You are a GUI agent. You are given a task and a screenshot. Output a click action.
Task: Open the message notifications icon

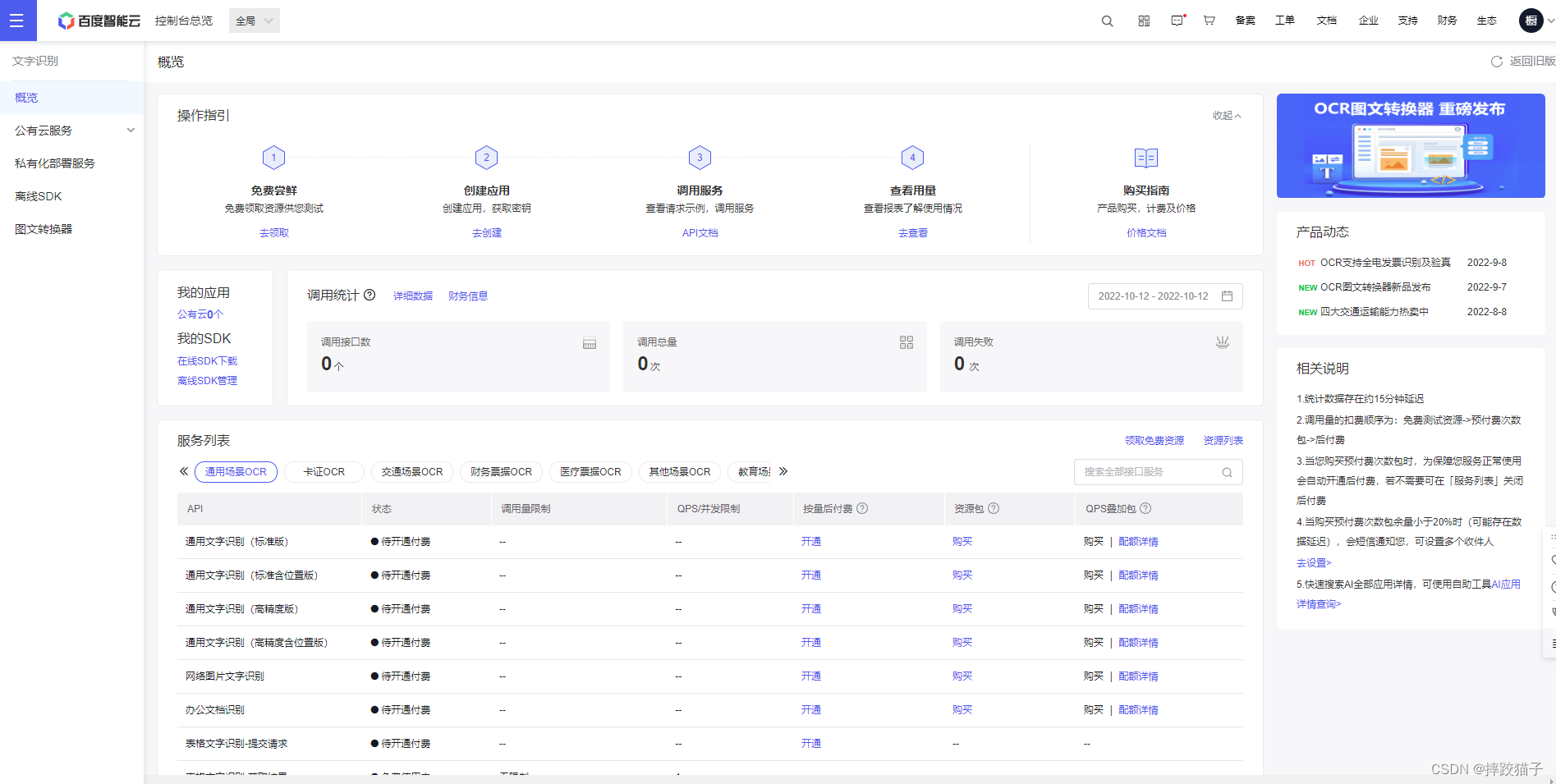[x=1177, y=21]
